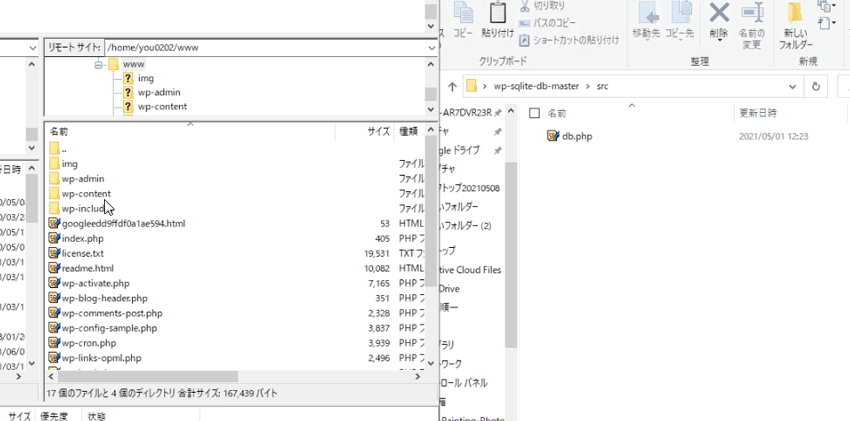Open the Move to (移動先) ribbon menu
Screen dimensions: 850x421
pyautogui.click(x=646, y=21)
